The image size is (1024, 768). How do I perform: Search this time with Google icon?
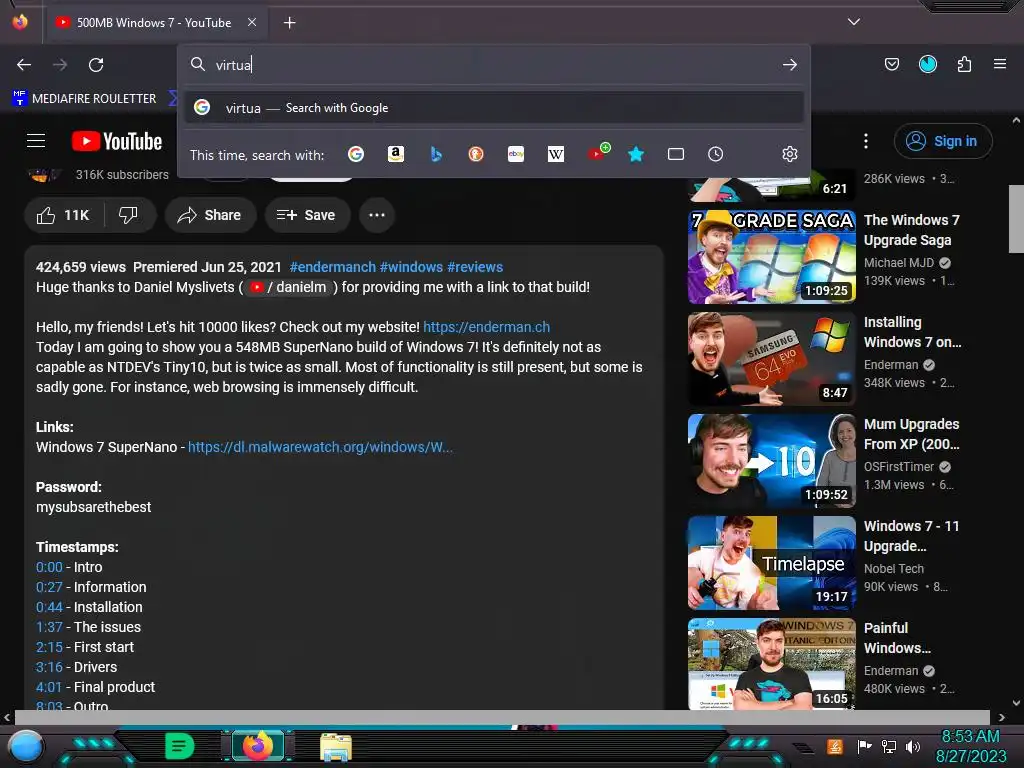pos(356,154)
